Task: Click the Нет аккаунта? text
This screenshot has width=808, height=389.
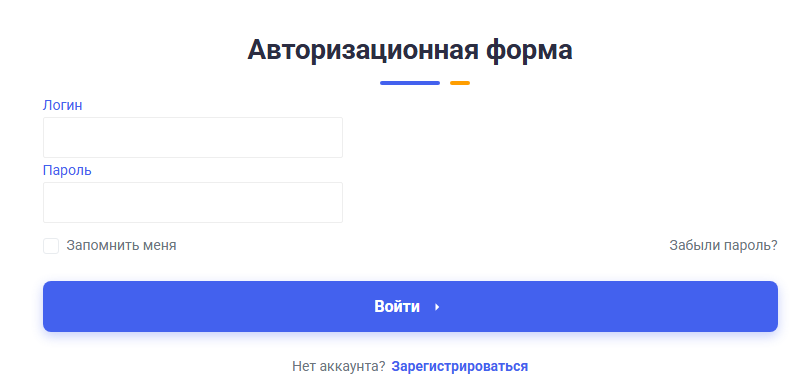Action: (339, 366)
